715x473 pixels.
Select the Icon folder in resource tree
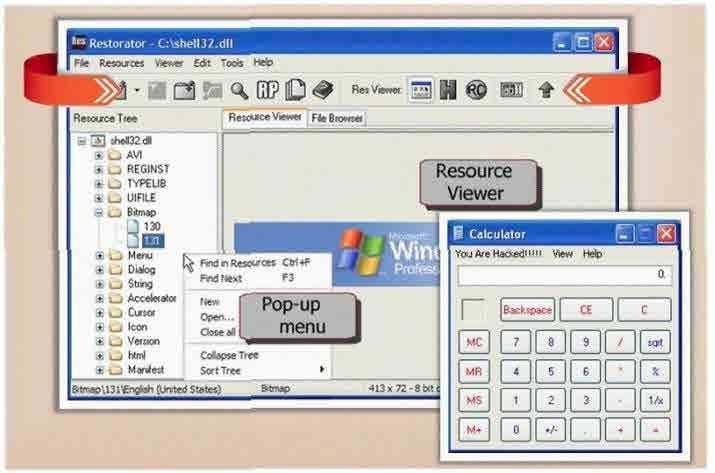click(137, 327)
